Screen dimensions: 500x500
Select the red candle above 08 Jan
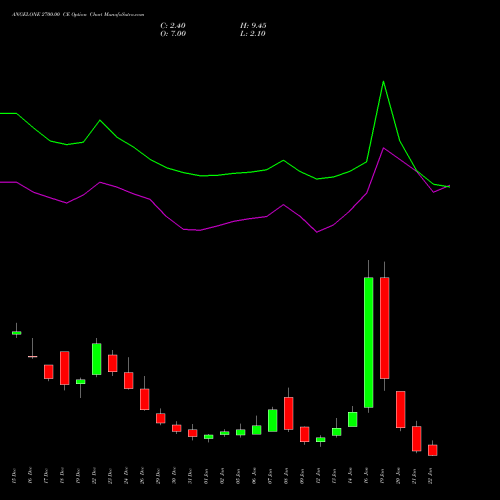[288, 413]
